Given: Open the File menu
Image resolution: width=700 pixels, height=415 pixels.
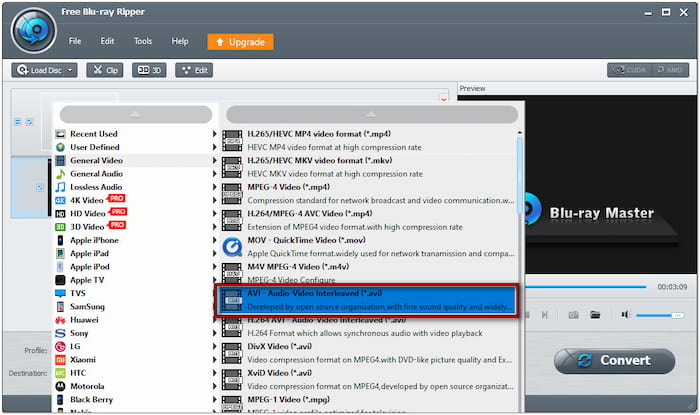Looking at the screenshot, I should (x=75, y=42).
